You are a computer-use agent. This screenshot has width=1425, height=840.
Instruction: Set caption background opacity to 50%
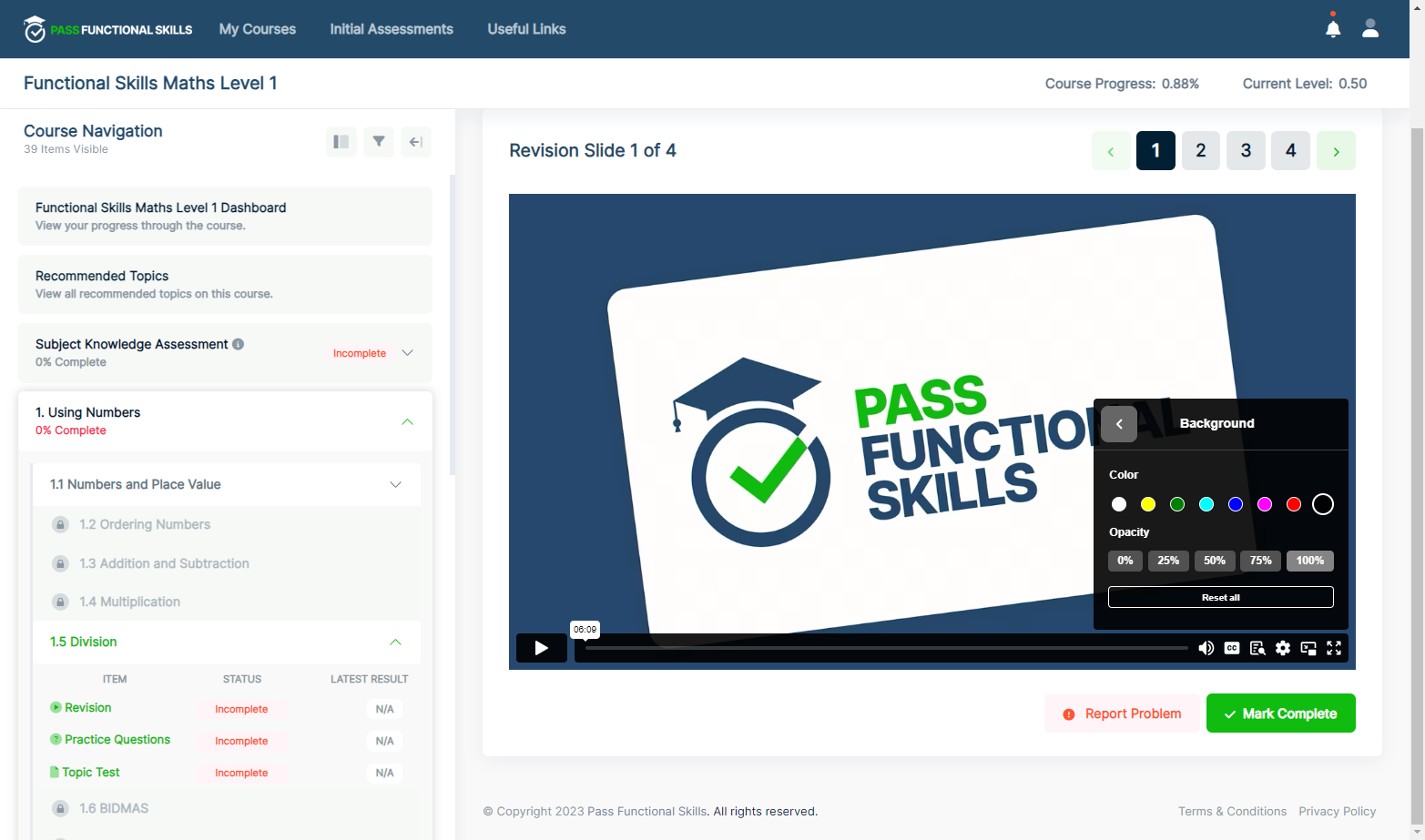[x=1215, y=561]
